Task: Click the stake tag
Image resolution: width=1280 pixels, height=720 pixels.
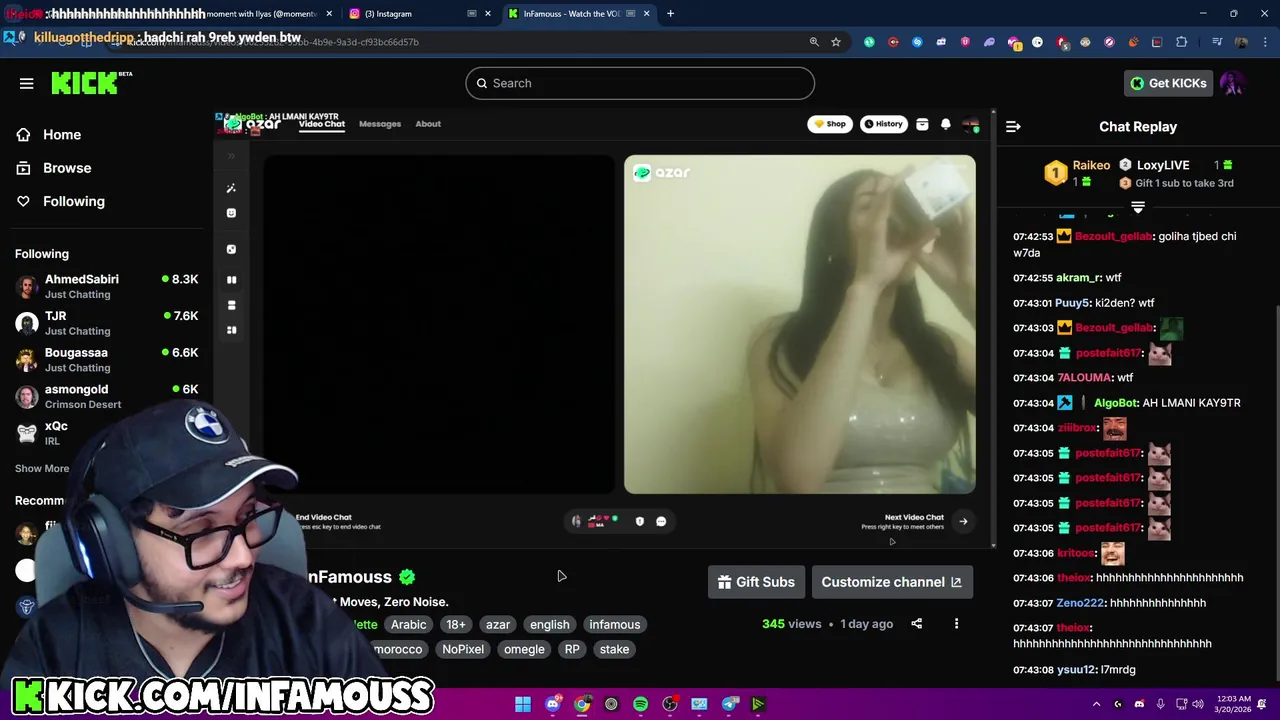Action: tap(614, 649)
